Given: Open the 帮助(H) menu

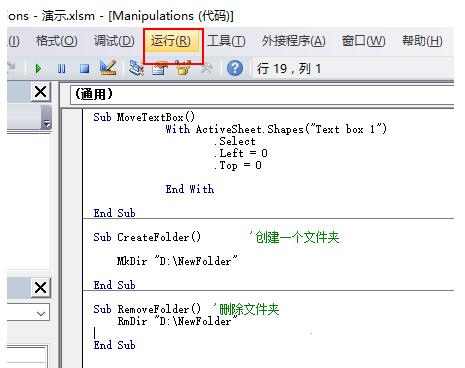Looking at the screenshot, I should click(x=422, y=41).
